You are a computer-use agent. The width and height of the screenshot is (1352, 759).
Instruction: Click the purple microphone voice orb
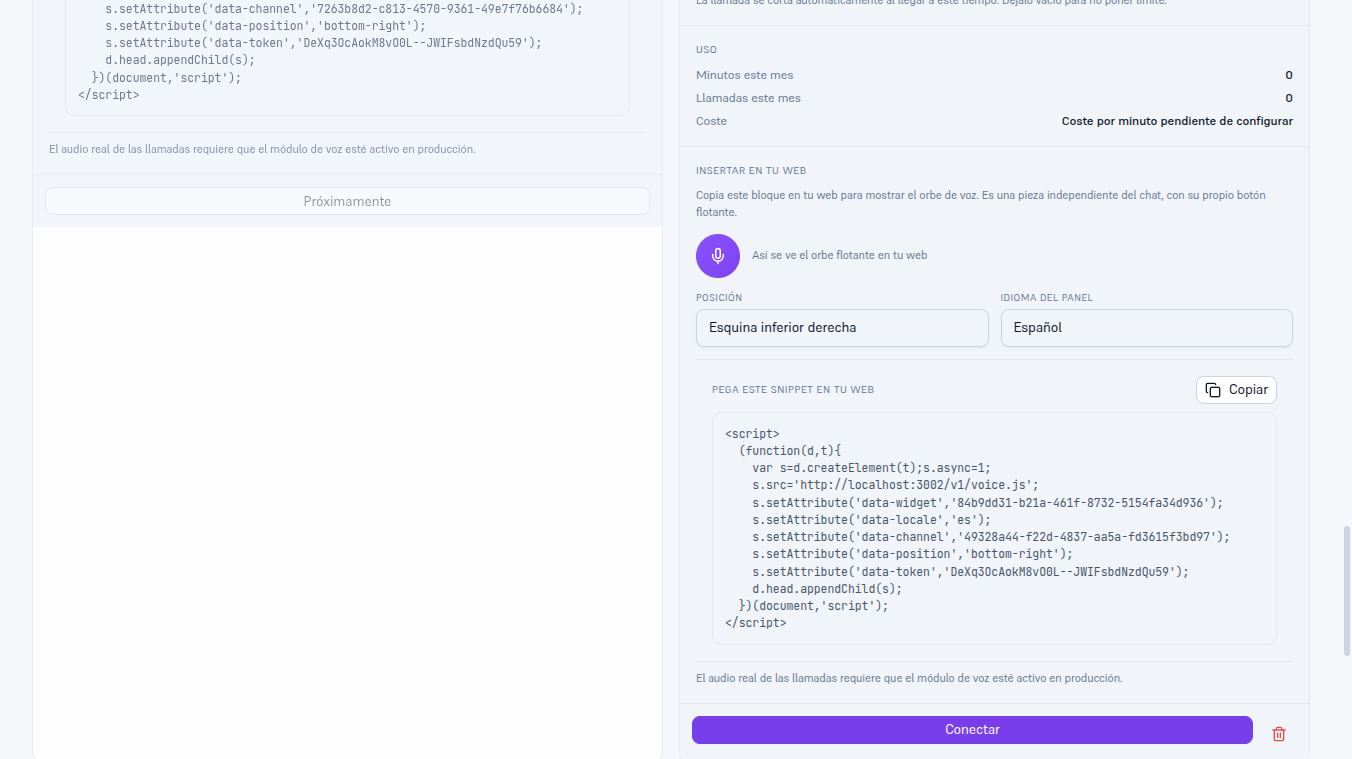(x=718, y=256)
